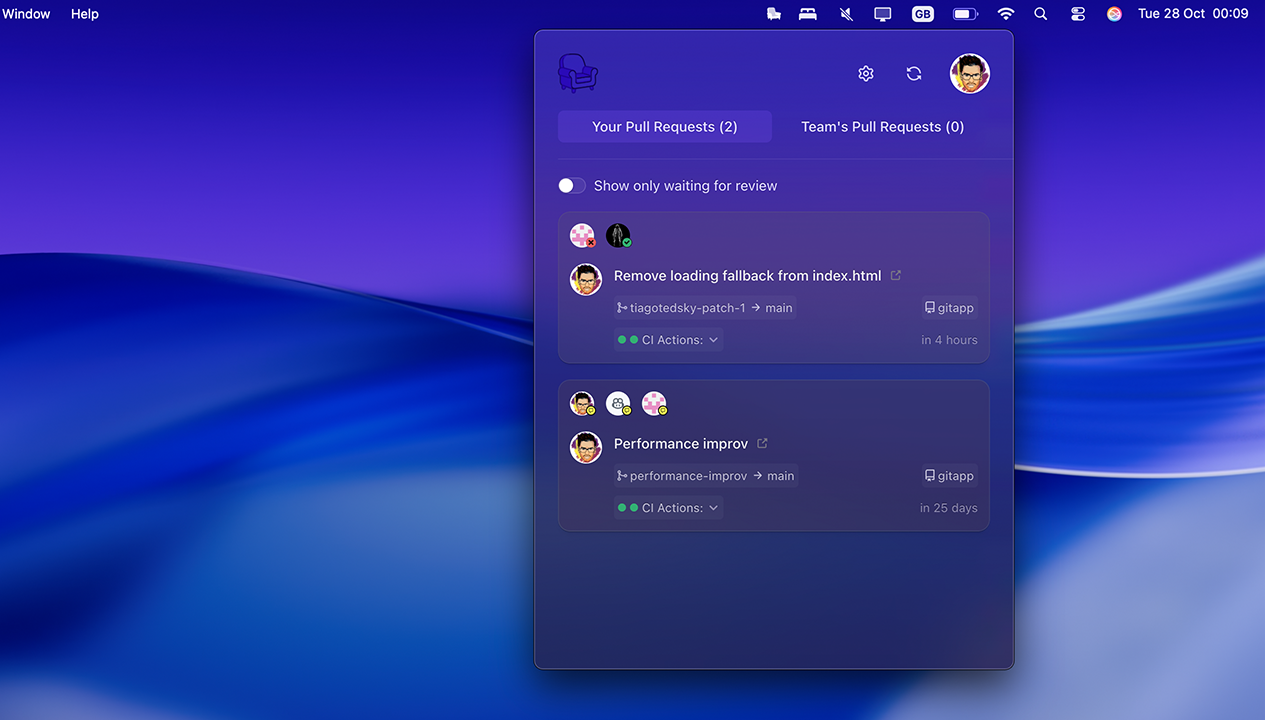Click the "in 4 hours" timestamp
Image resolution: width=1265 pixels, height=720 pixels.
(x=949, y=340)
